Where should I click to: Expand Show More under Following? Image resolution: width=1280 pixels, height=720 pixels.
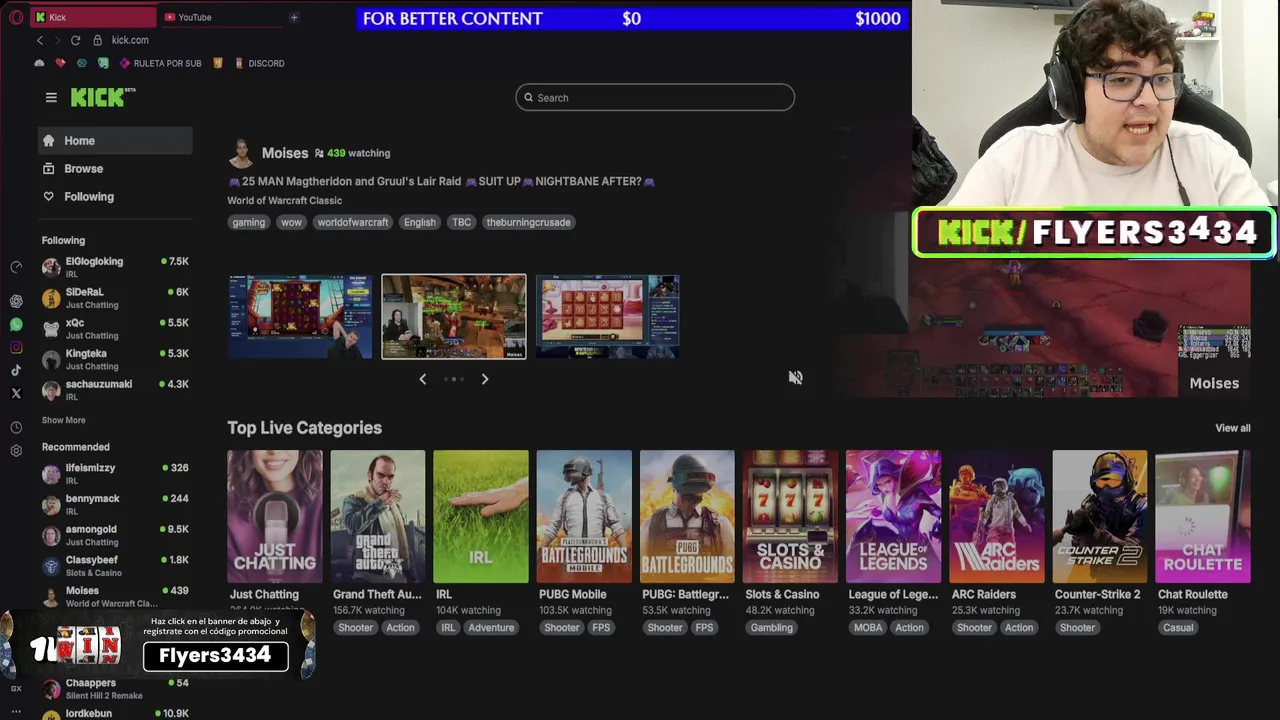(x=63, y=420)
